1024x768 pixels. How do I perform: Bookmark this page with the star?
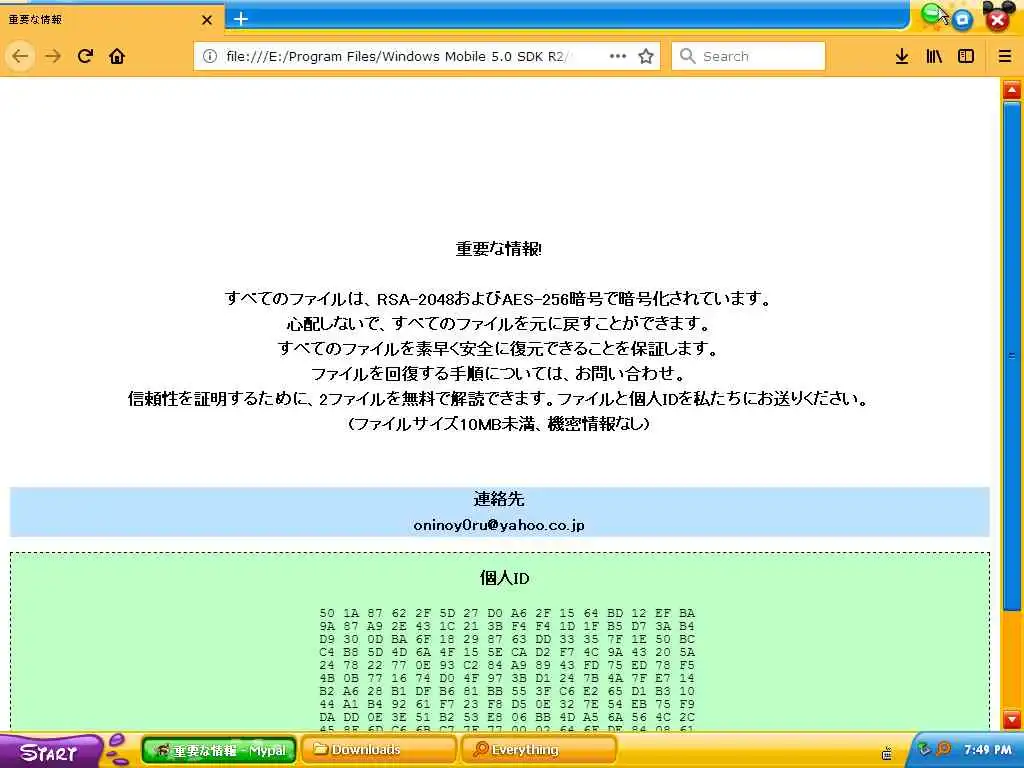[x=646, y=56]
